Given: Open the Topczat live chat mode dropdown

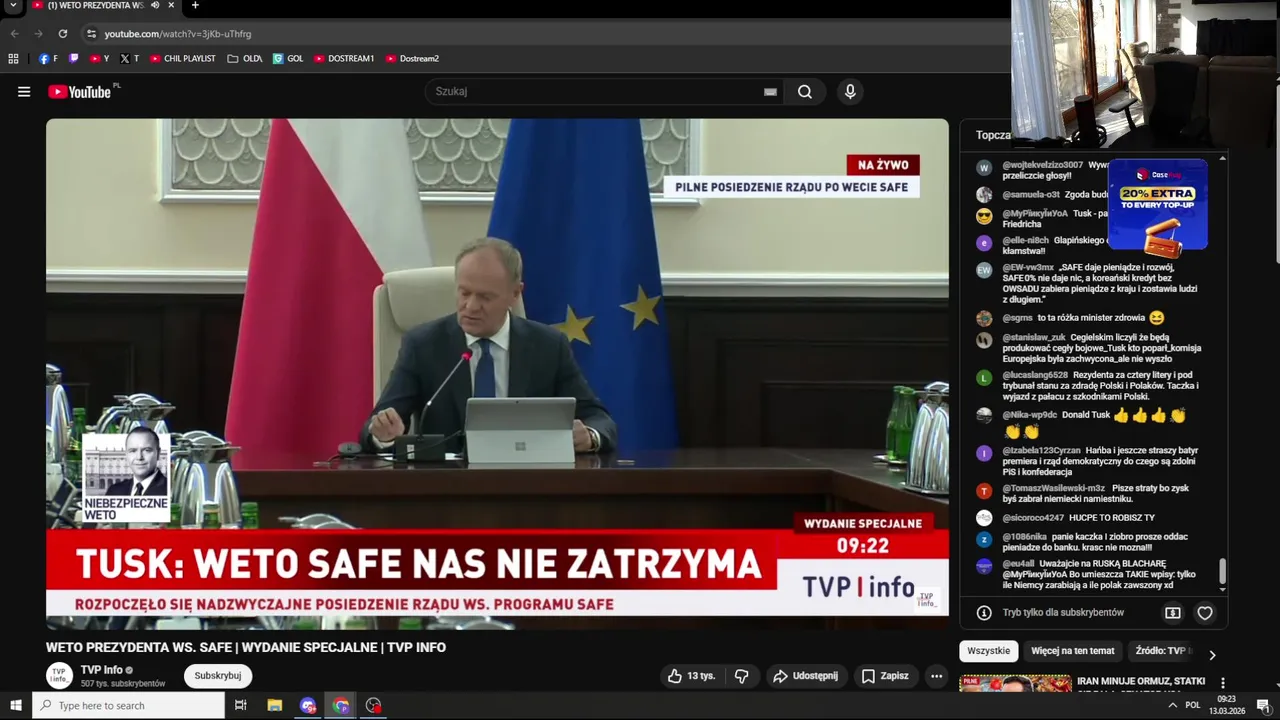Looking at the screenshot, I should 993,135.
